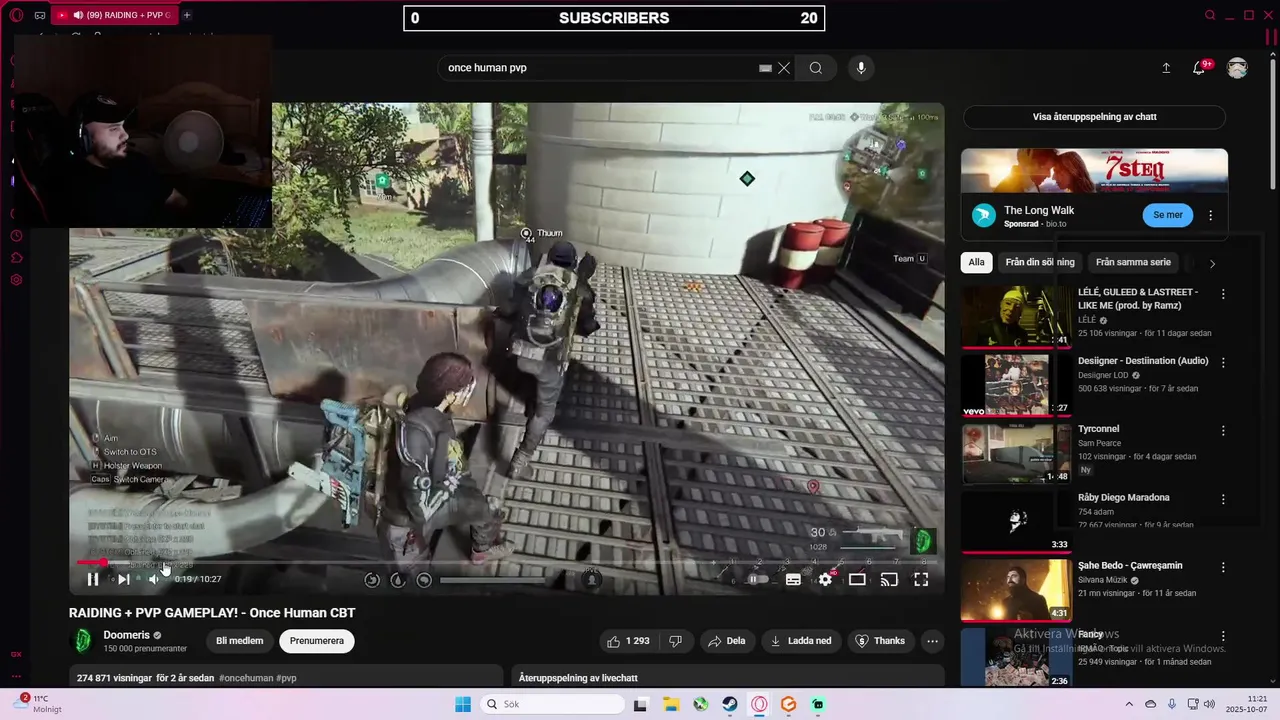Dislike the video
The image size is (1280, 720).
[x=676, y=641]
